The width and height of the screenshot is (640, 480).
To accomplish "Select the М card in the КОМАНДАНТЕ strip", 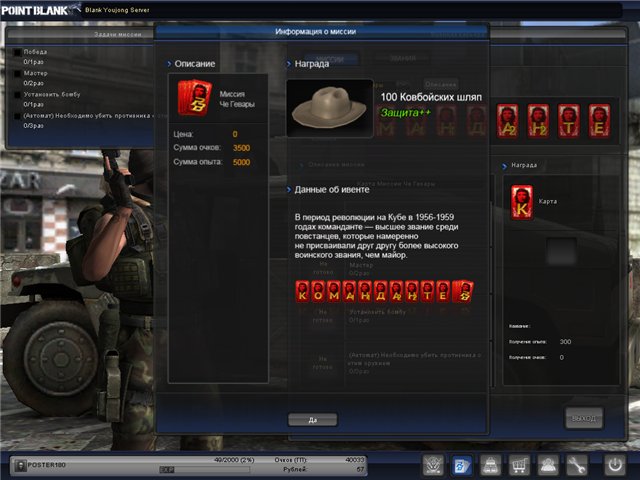I will point(333,291).
